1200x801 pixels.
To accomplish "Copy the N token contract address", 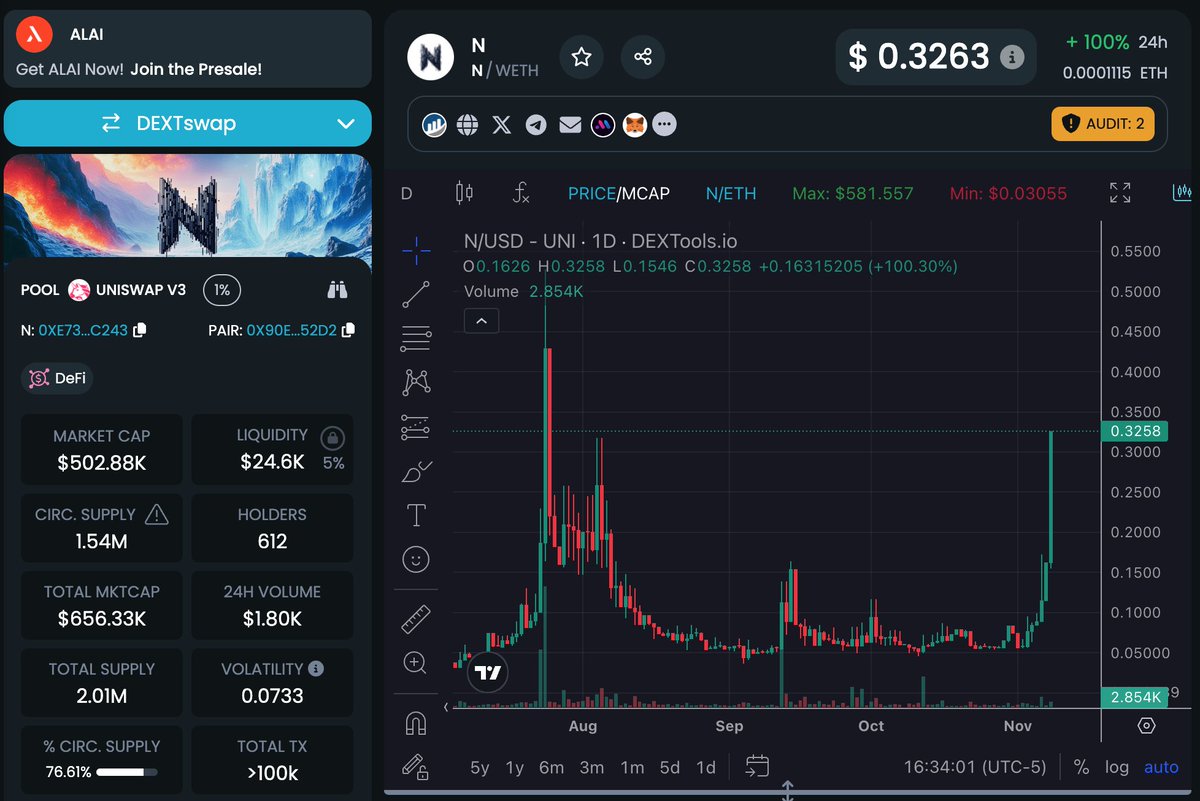I will click(140, 329).
